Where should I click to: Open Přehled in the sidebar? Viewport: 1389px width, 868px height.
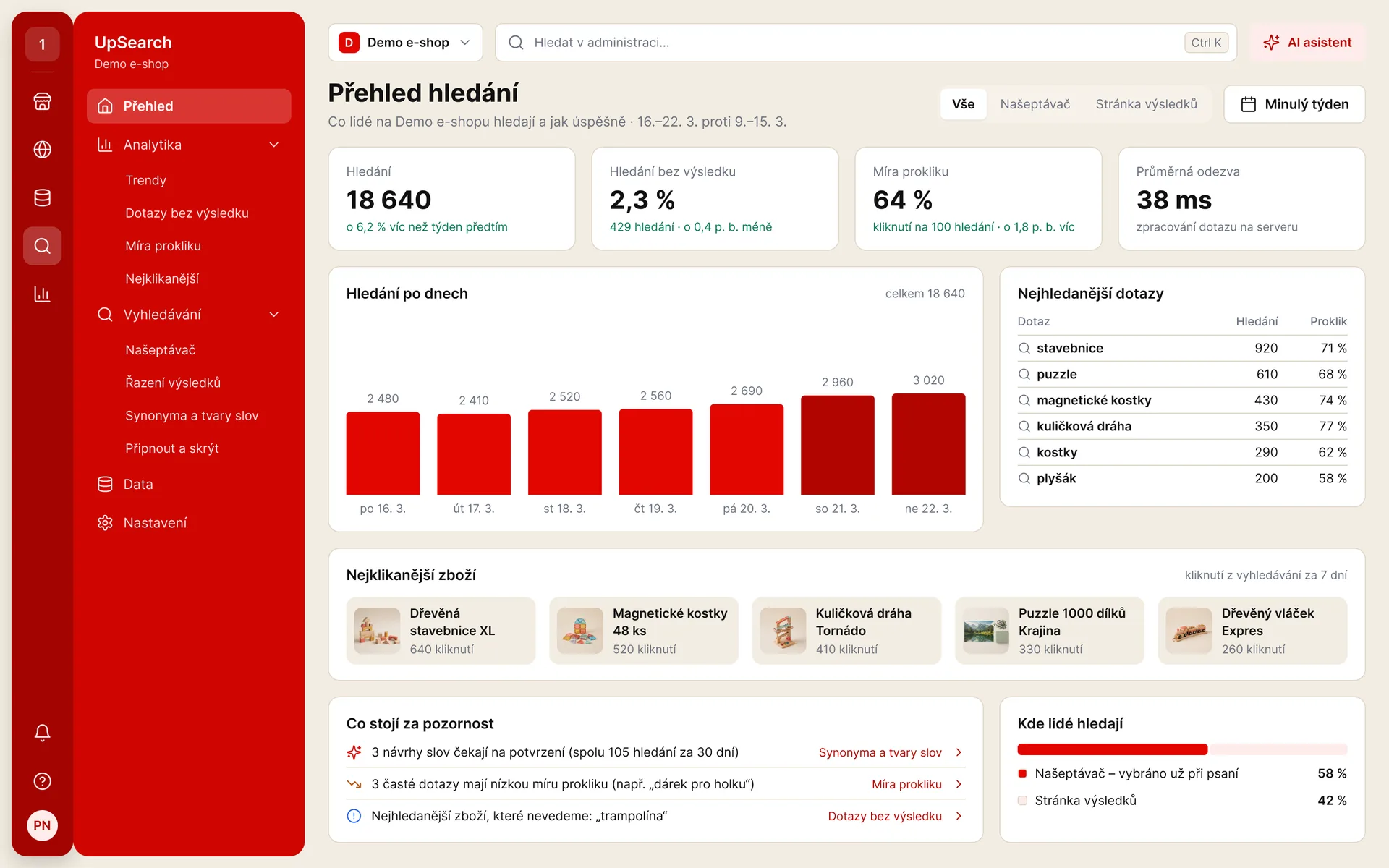tap(189, 106)
